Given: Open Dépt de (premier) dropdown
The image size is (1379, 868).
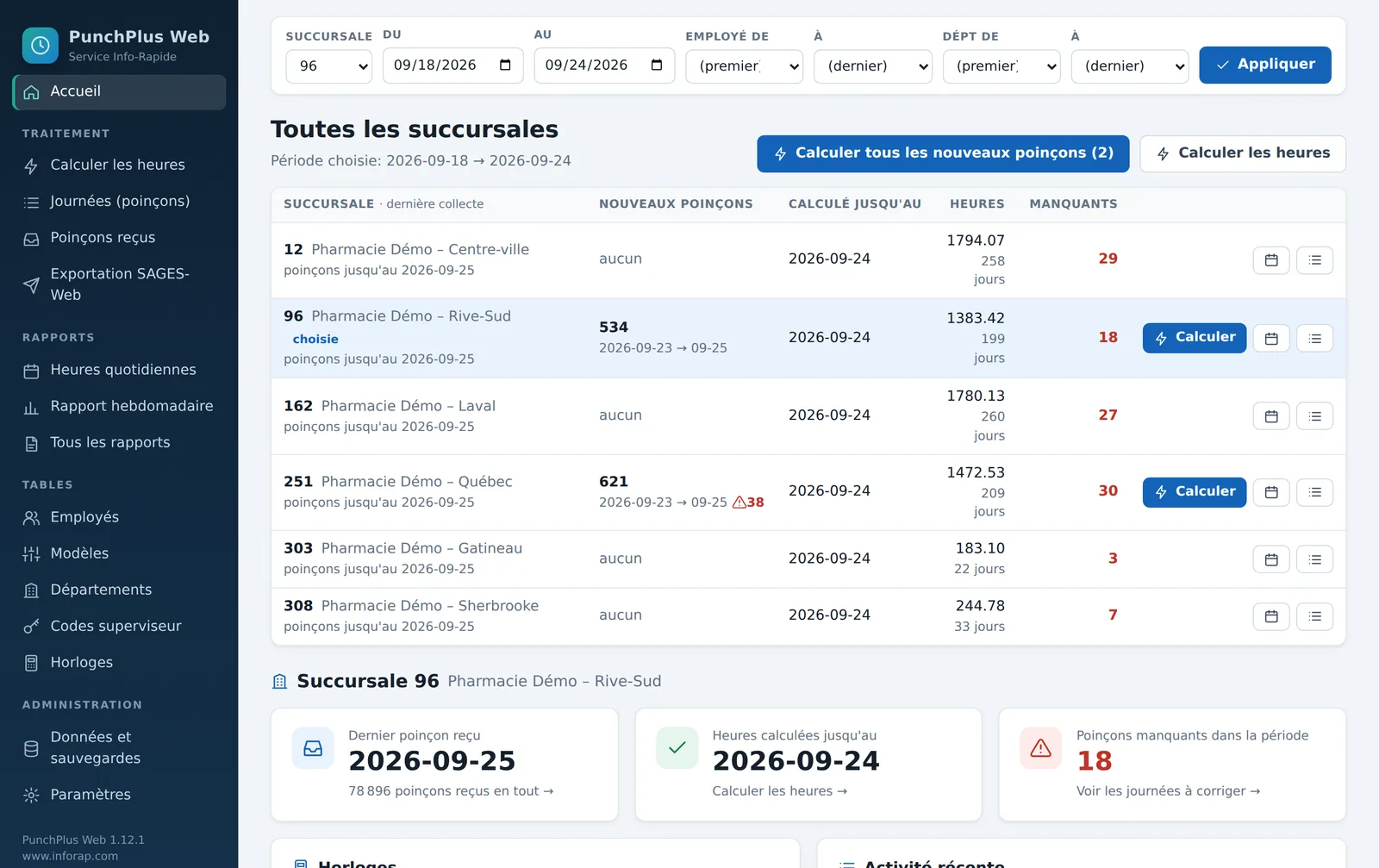Looking at the screenshot, I should [x=1001, y=66].
